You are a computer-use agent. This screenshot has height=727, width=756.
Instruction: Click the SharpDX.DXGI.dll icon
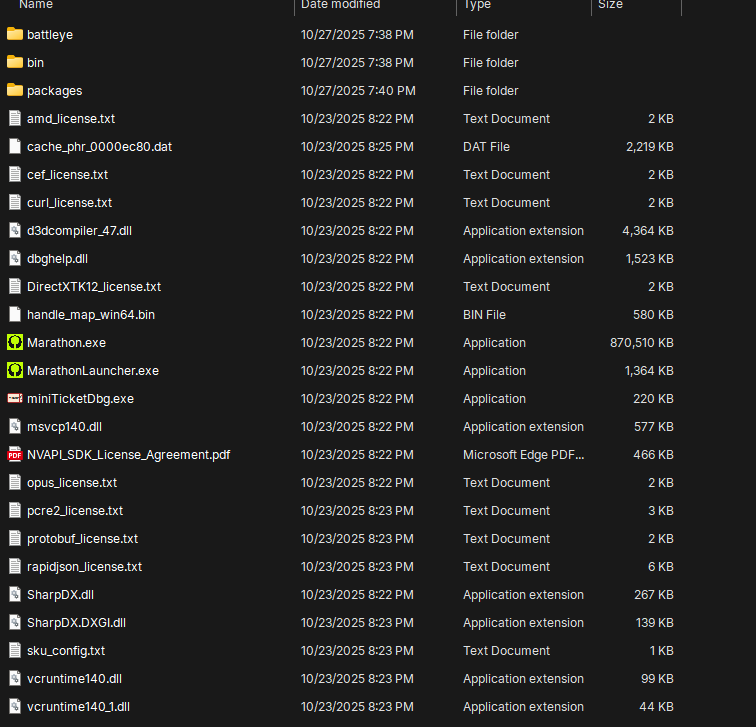pyautogui.click(x=15, y=622)
